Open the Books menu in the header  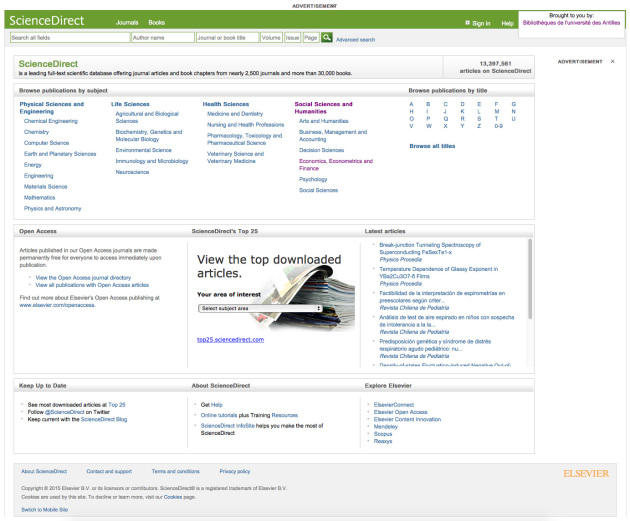(x=157, y=21)
